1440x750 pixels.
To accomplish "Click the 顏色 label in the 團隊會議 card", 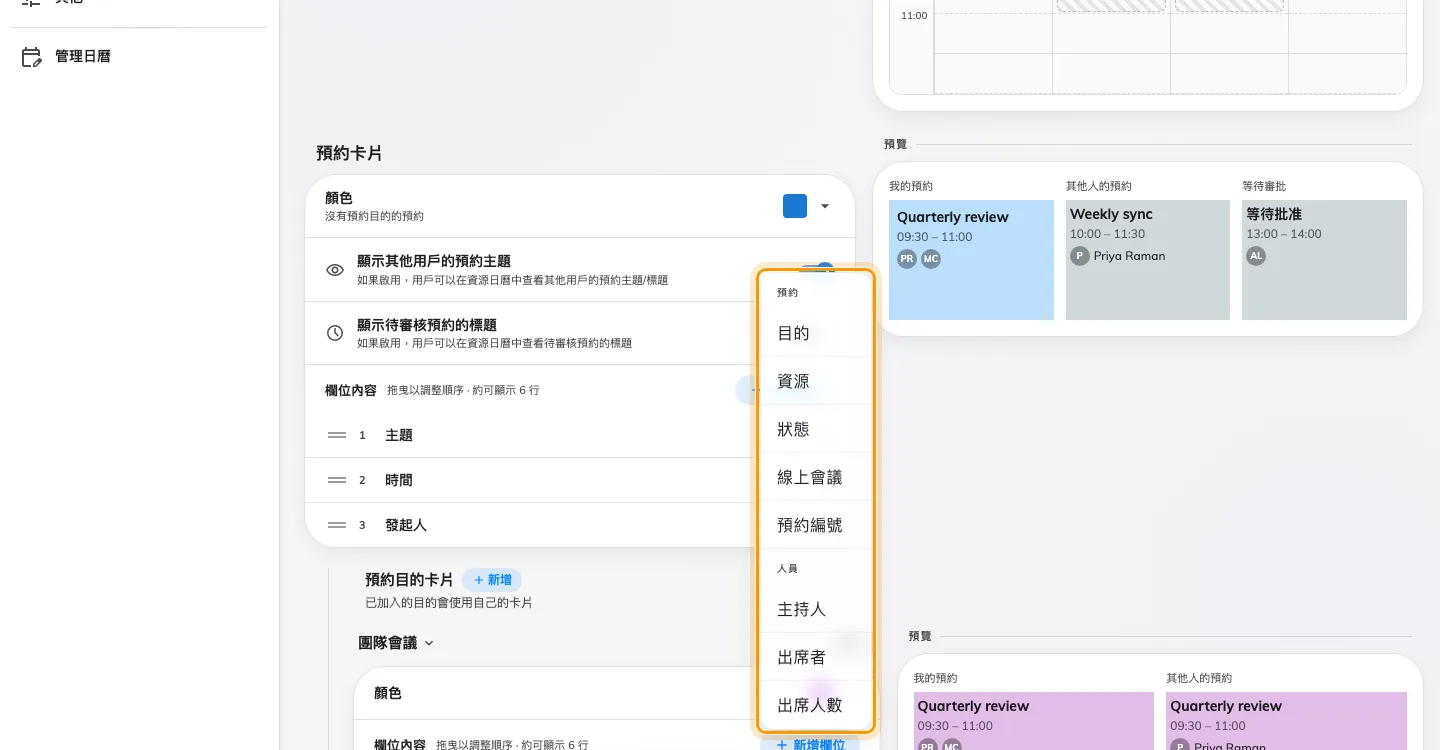I will click(x=388, y=693).
